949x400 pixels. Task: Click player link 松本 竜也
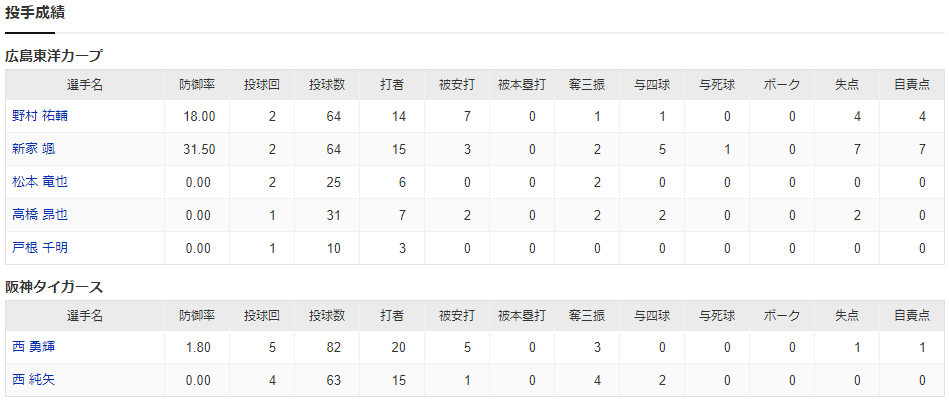(x=40, y=182)
